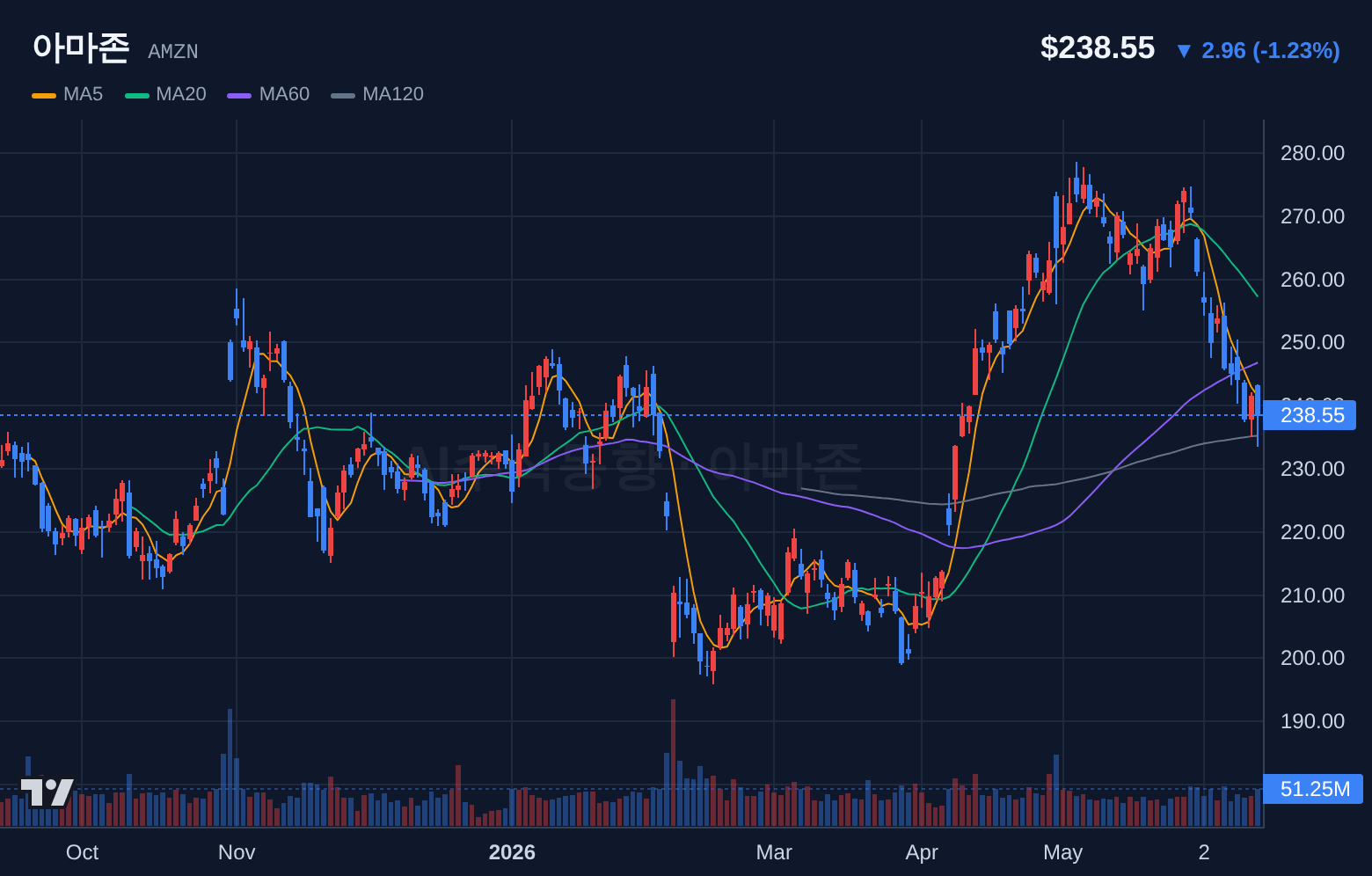Click the 270.00 price axis label
Image resolution: width=1372 pixels, height=876 pixels.
(x=1312, y=216)
